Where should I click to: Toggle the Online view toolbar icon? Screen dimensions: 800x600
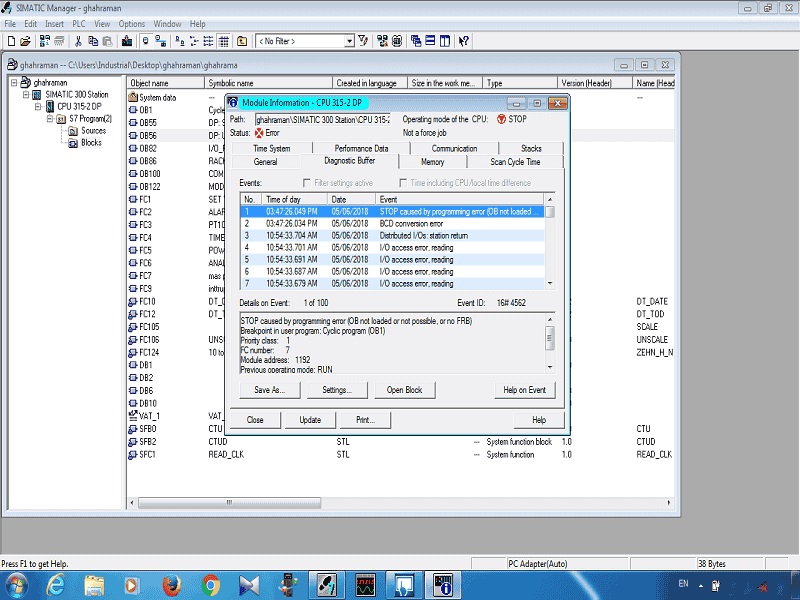click(146, 41)
